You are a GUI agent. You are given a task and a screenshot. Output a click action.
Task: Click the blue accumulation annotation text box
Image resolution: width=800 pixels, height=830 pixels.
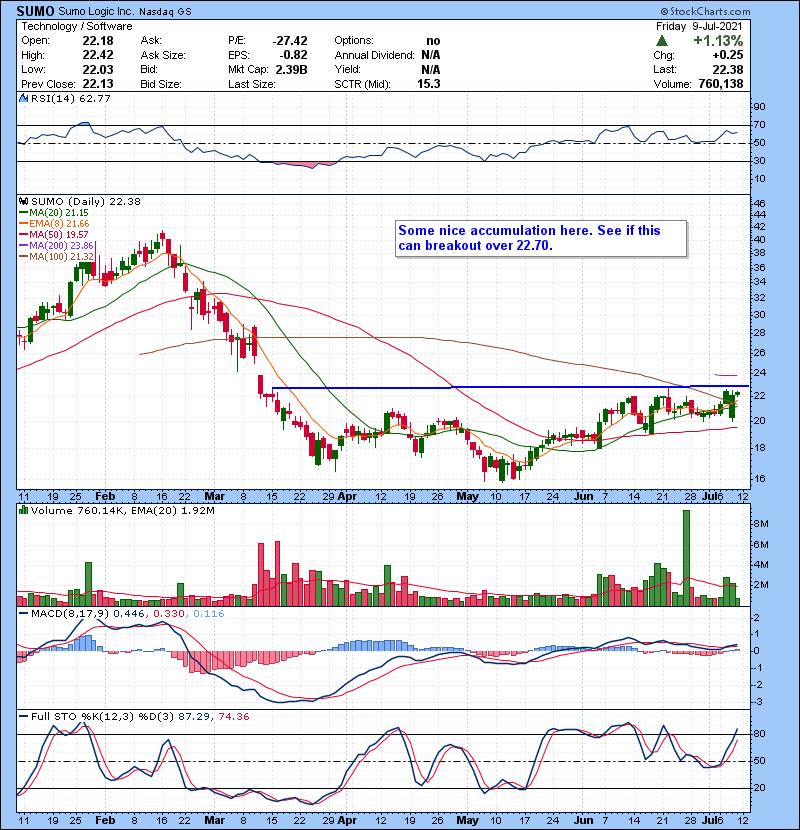(541, 238)
